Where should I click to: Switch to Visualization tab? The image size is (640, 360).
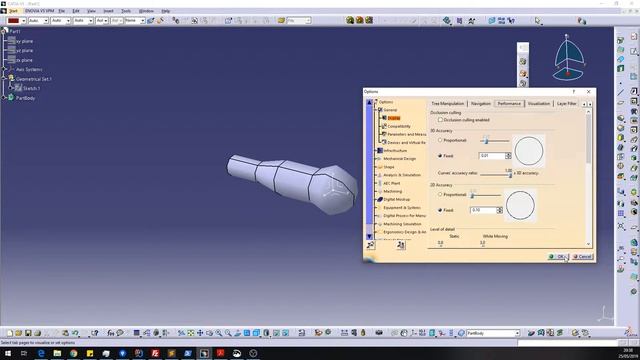539,104
